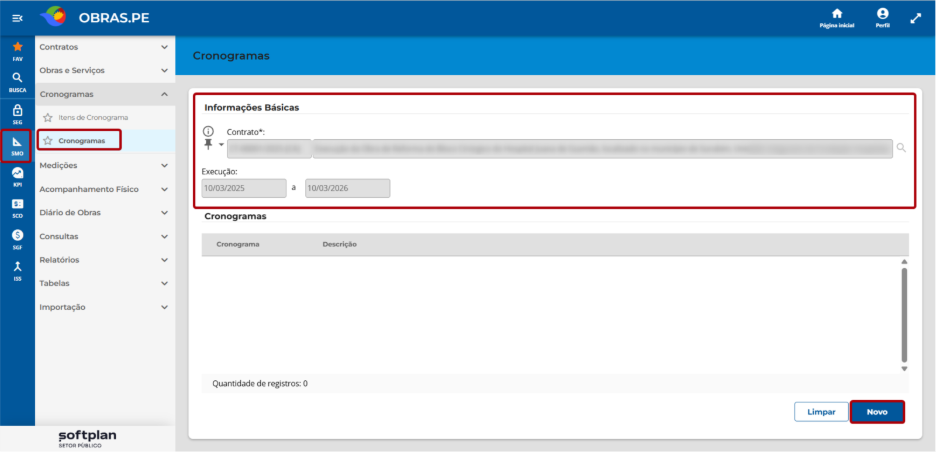Click the Contrato magnifier search icon
Image resolution: width=936 pixels, height=453 pixels.
(901, 148)
